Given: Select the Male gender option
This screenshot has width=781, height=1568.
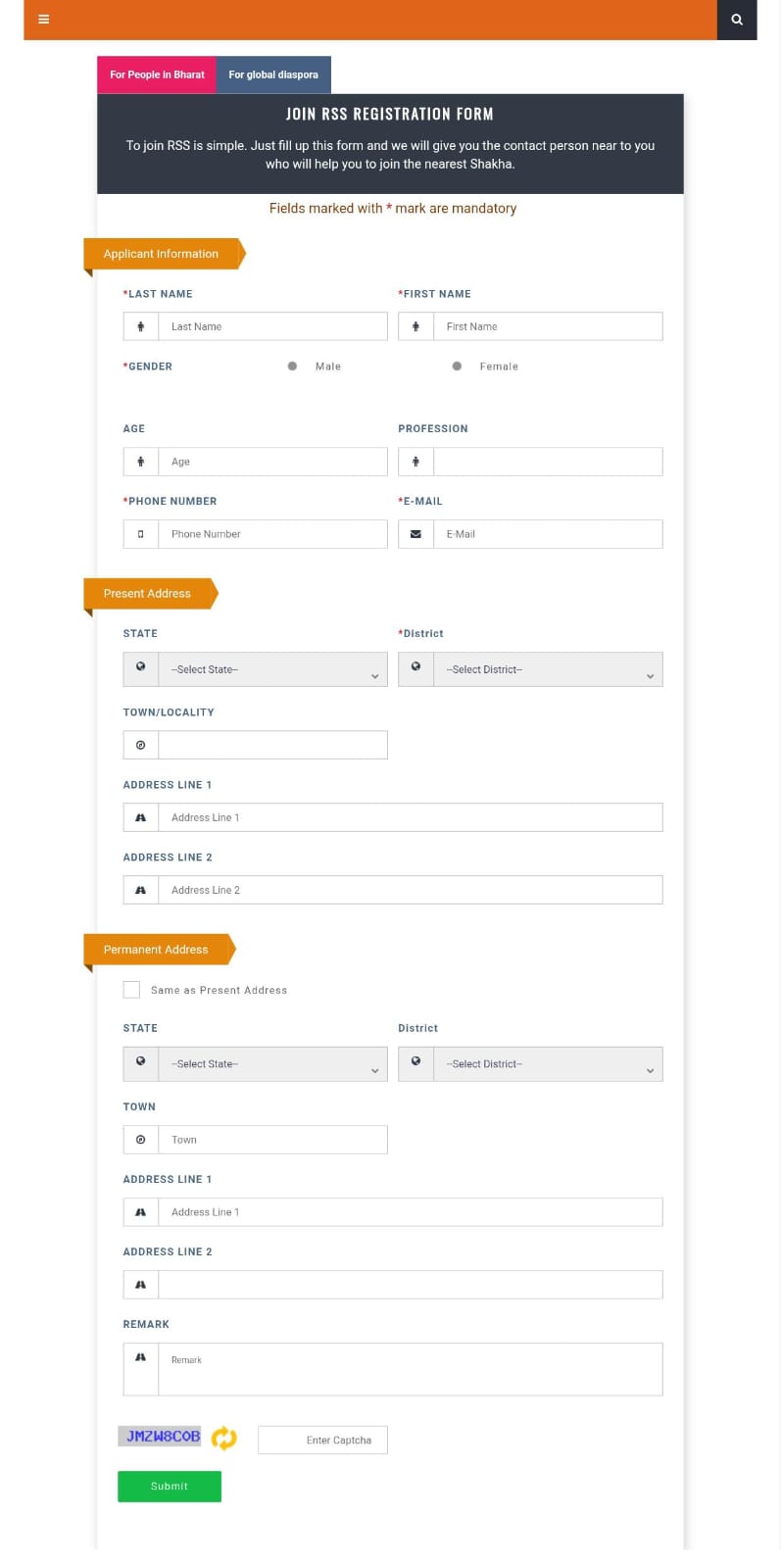Looking at the screenshot, I should [x=292, y=367].
